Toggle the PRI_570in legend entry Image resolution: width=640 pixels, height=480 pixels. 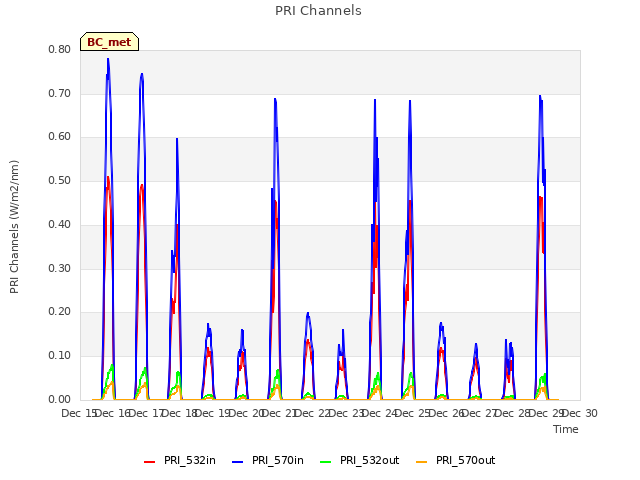point(268,460)
